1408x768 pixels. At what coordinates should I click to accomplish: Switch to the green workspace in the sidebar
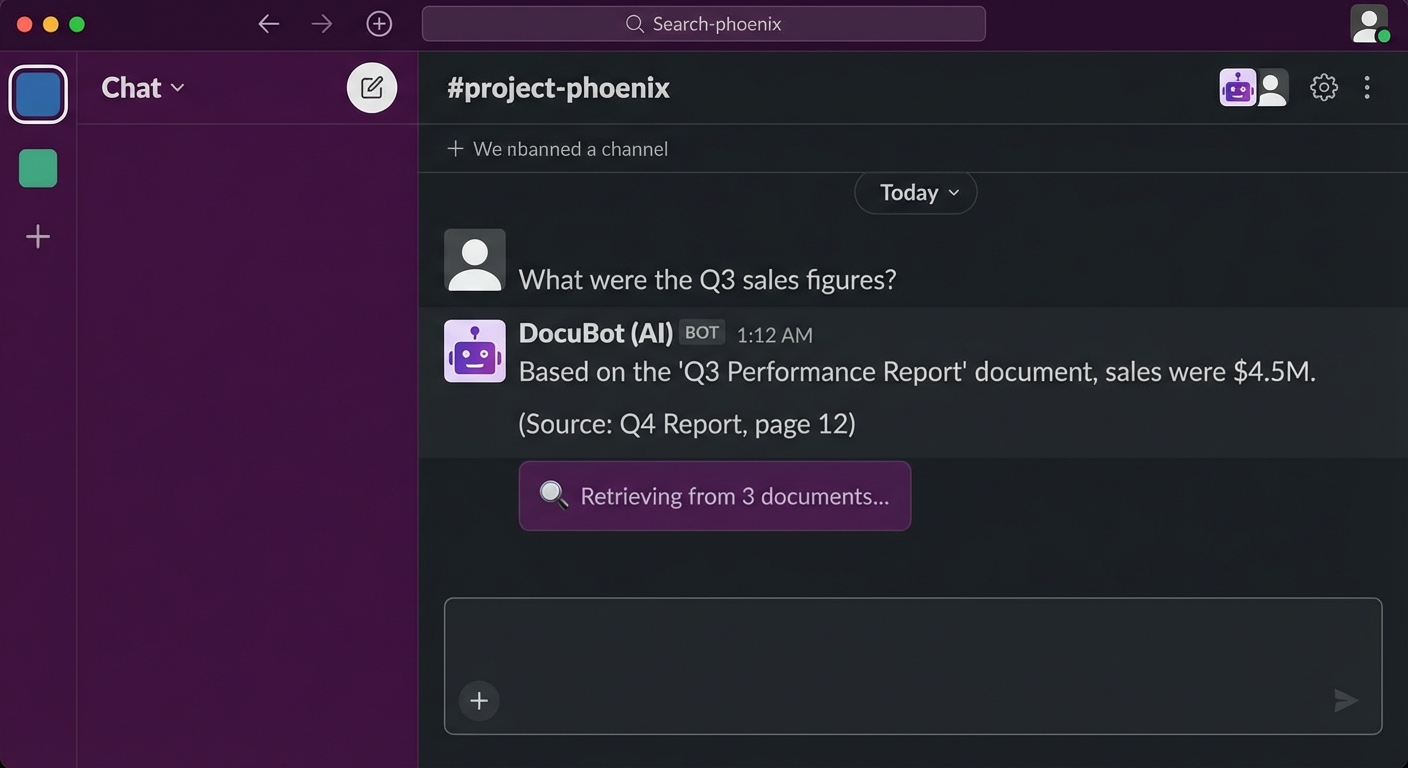pyautogui.click(x=37, y=168)
